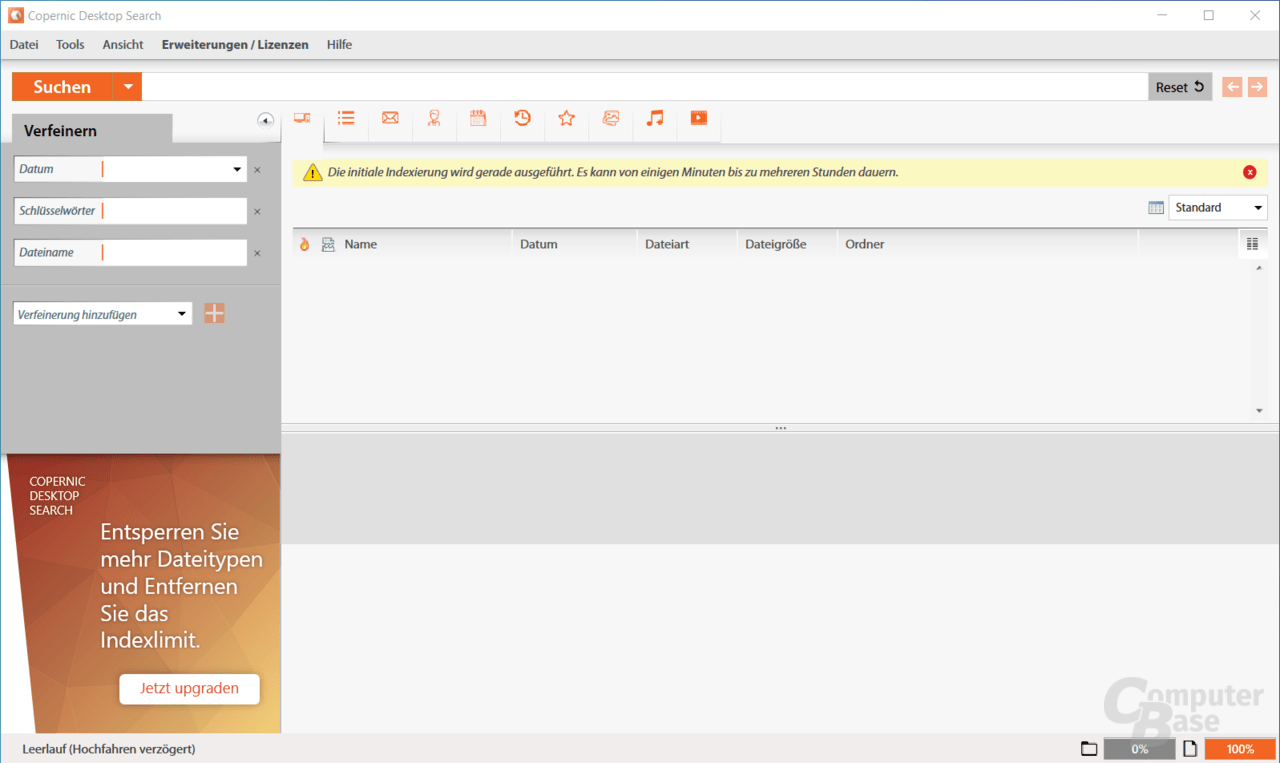Open the Erweiterungen / Lizenzen menu
The image size is (1280, 763).
pyautogui.click(x=235, y=45)
